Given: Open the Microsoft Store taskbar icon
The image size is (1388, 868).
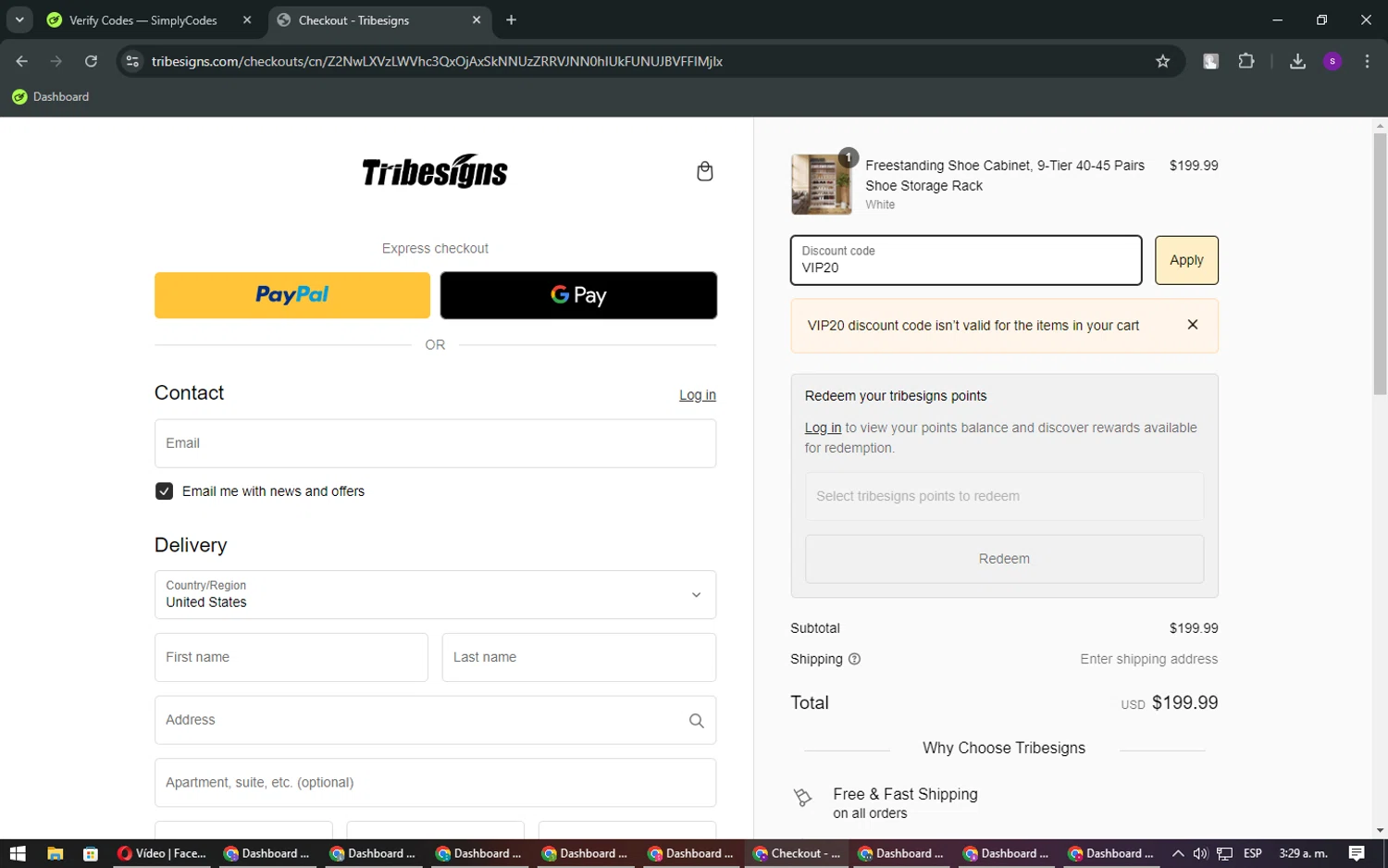Looking at the screenshot, I should (x=90, y=853).
